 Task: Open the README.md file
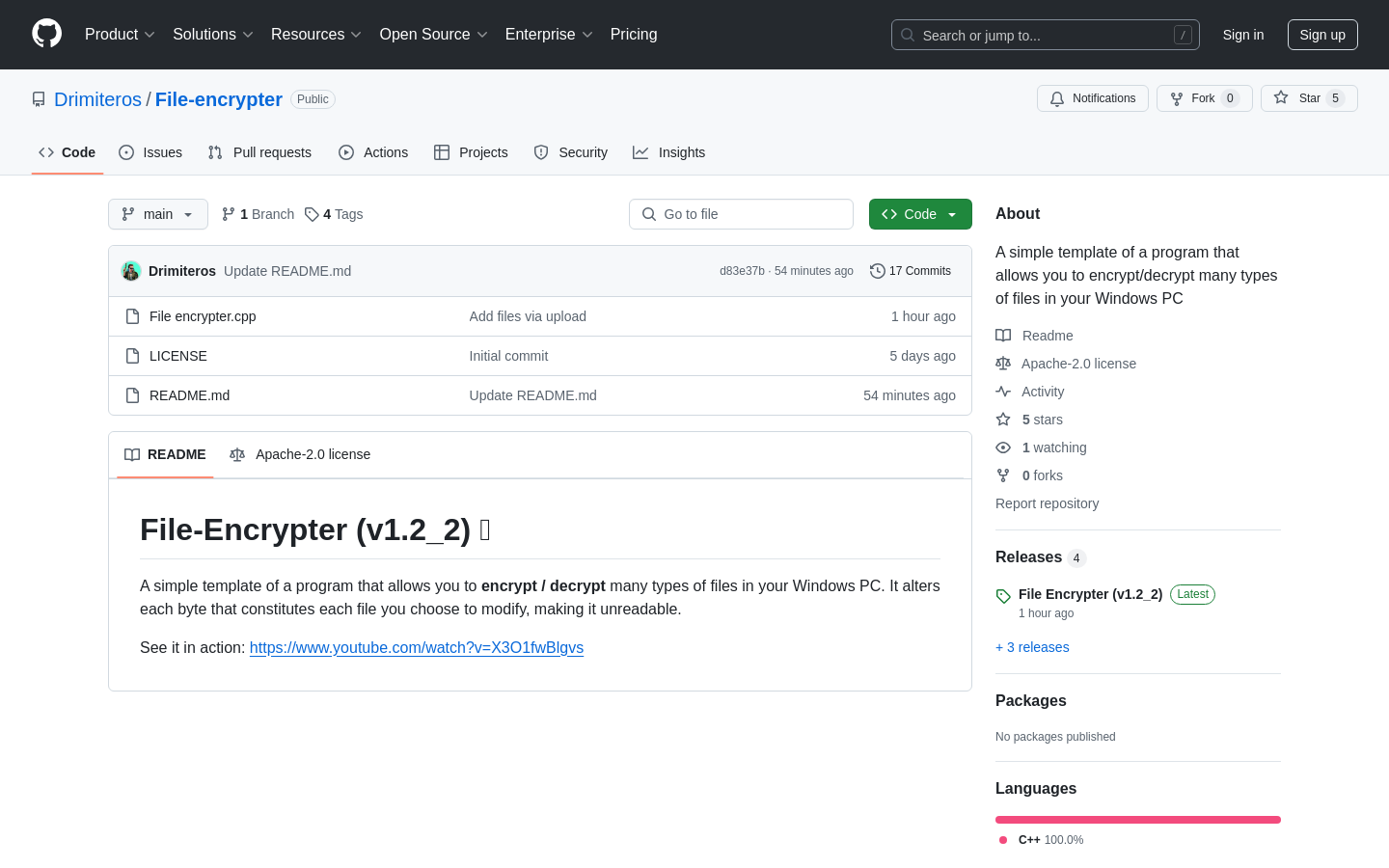click(189, 395)
